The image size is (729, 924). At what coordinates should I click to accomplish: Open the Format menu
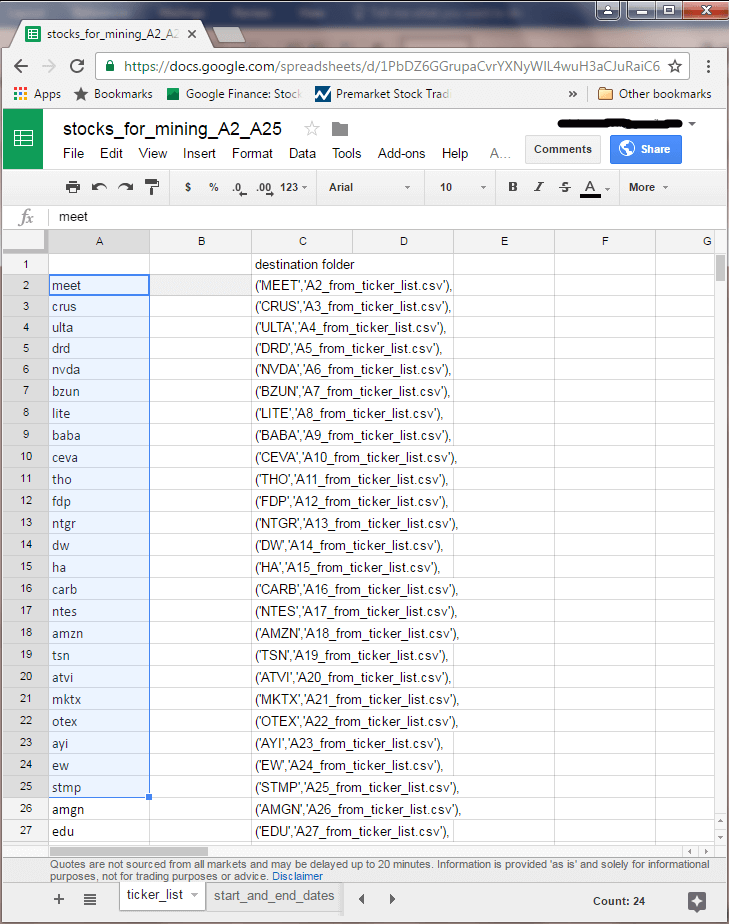click(252, 154)
